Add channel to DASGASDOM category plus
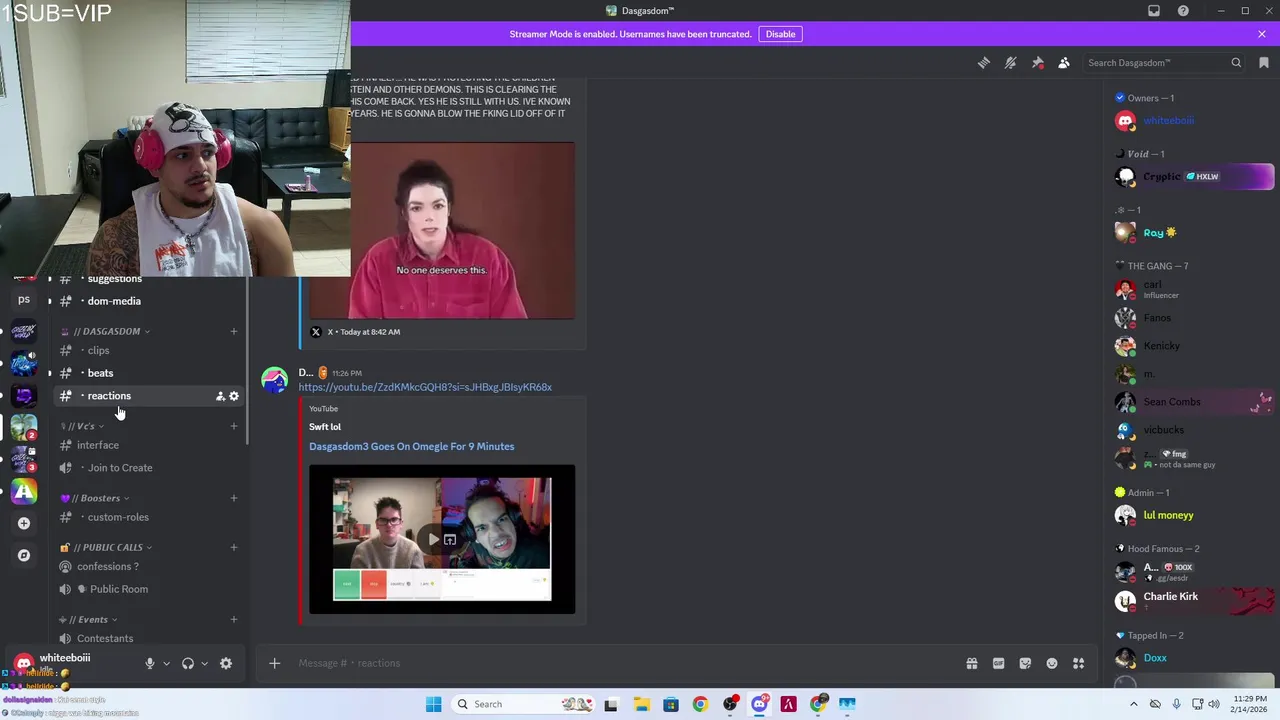Screen dimensions: 1280x720 pos(234,331)
